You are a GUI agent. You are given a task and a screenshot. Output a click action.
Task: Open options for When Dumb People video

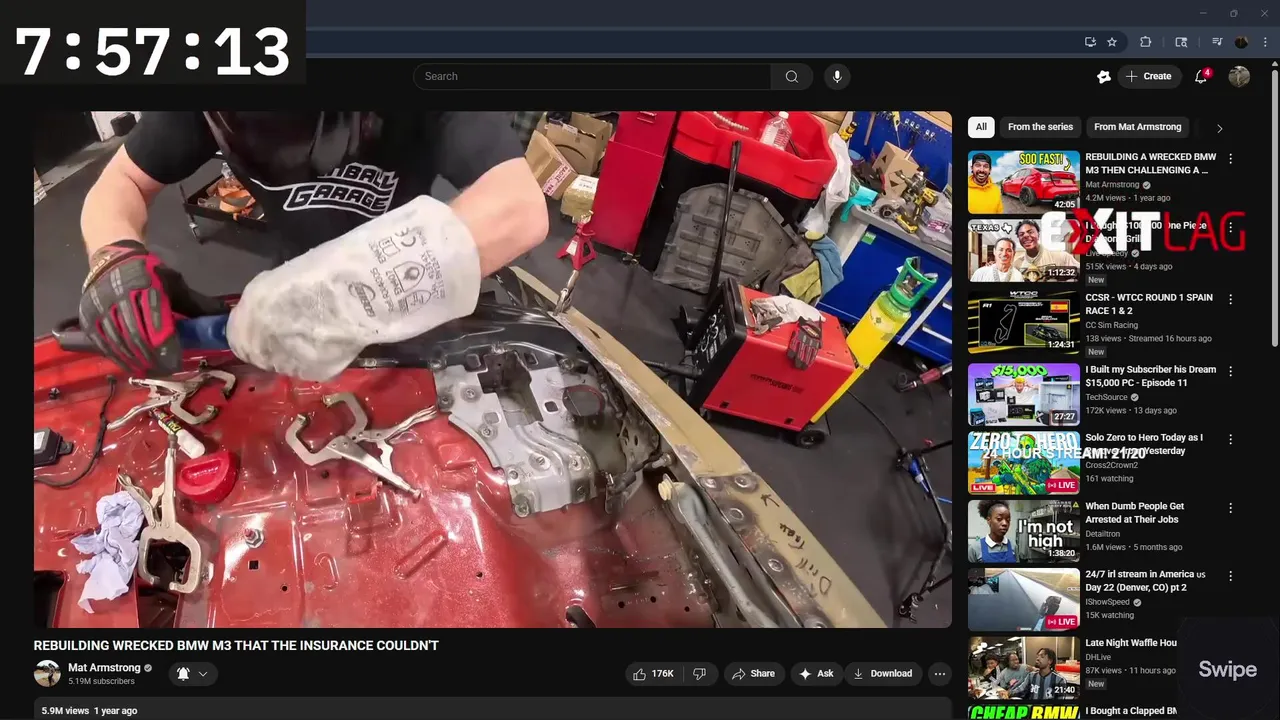point(1230,508)
